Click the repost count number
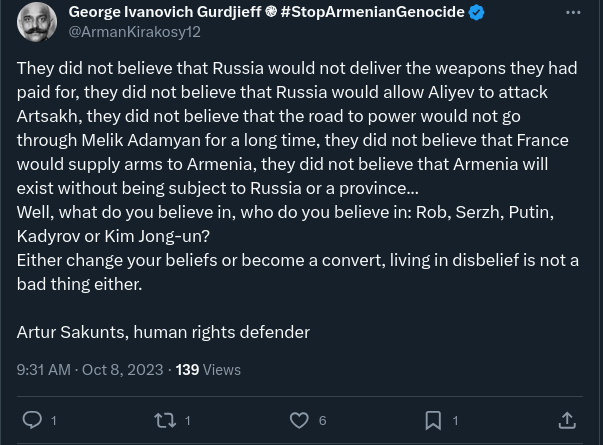Viewport: 603px width, 445px height. [188, 421]
